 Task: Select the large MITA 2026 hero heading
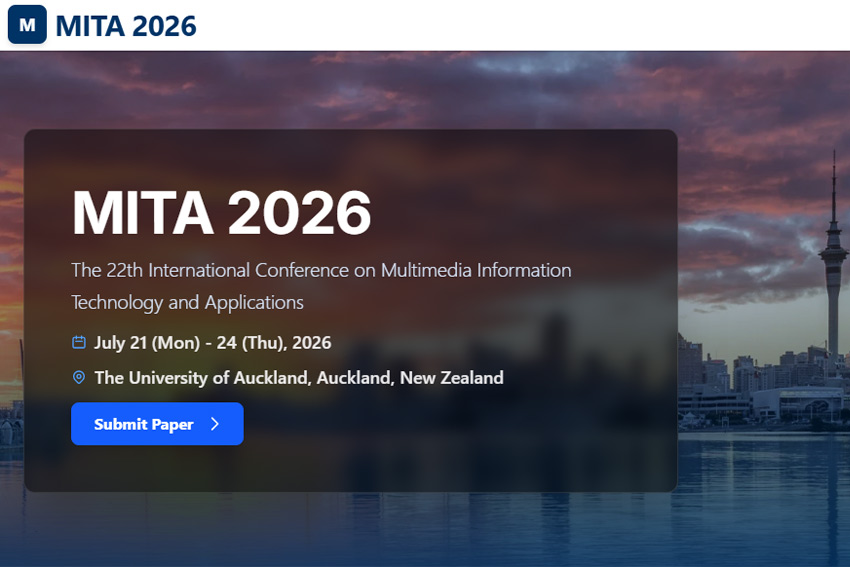[221, 212]
